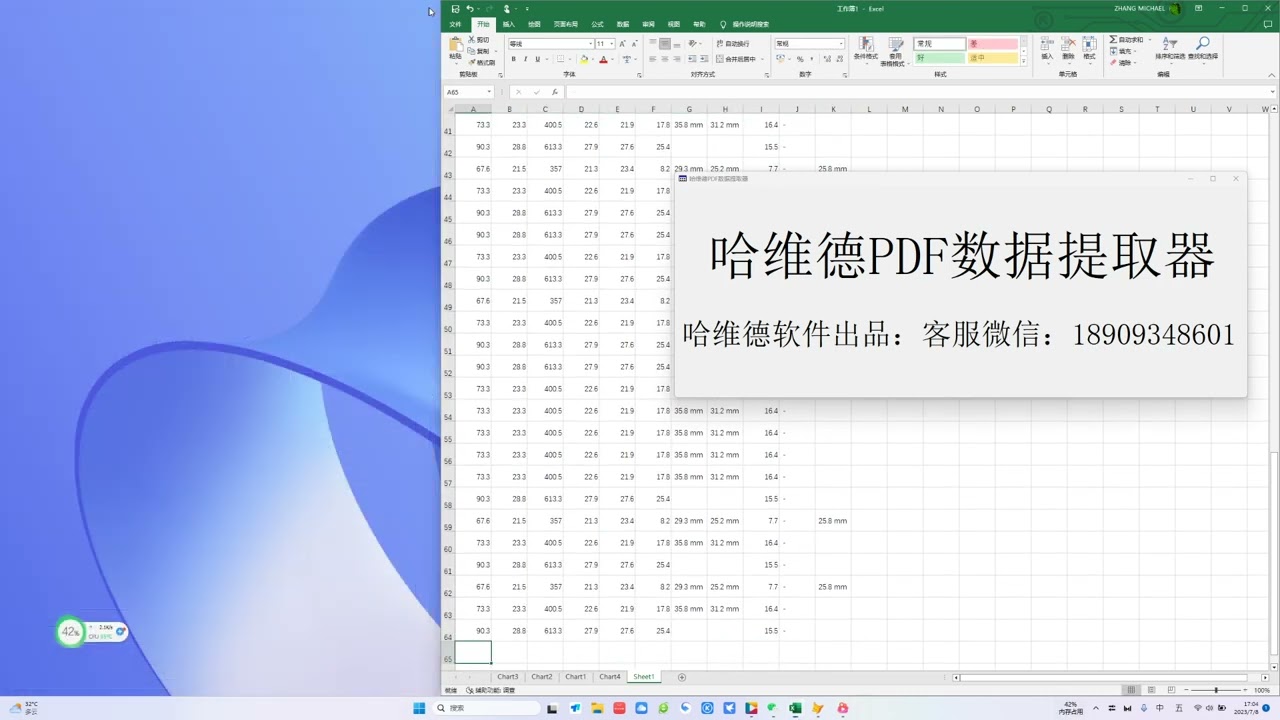Screen dimensions: 1280x720
Task: Click the Copy (复制) icon
Action: tap(471, 51)
